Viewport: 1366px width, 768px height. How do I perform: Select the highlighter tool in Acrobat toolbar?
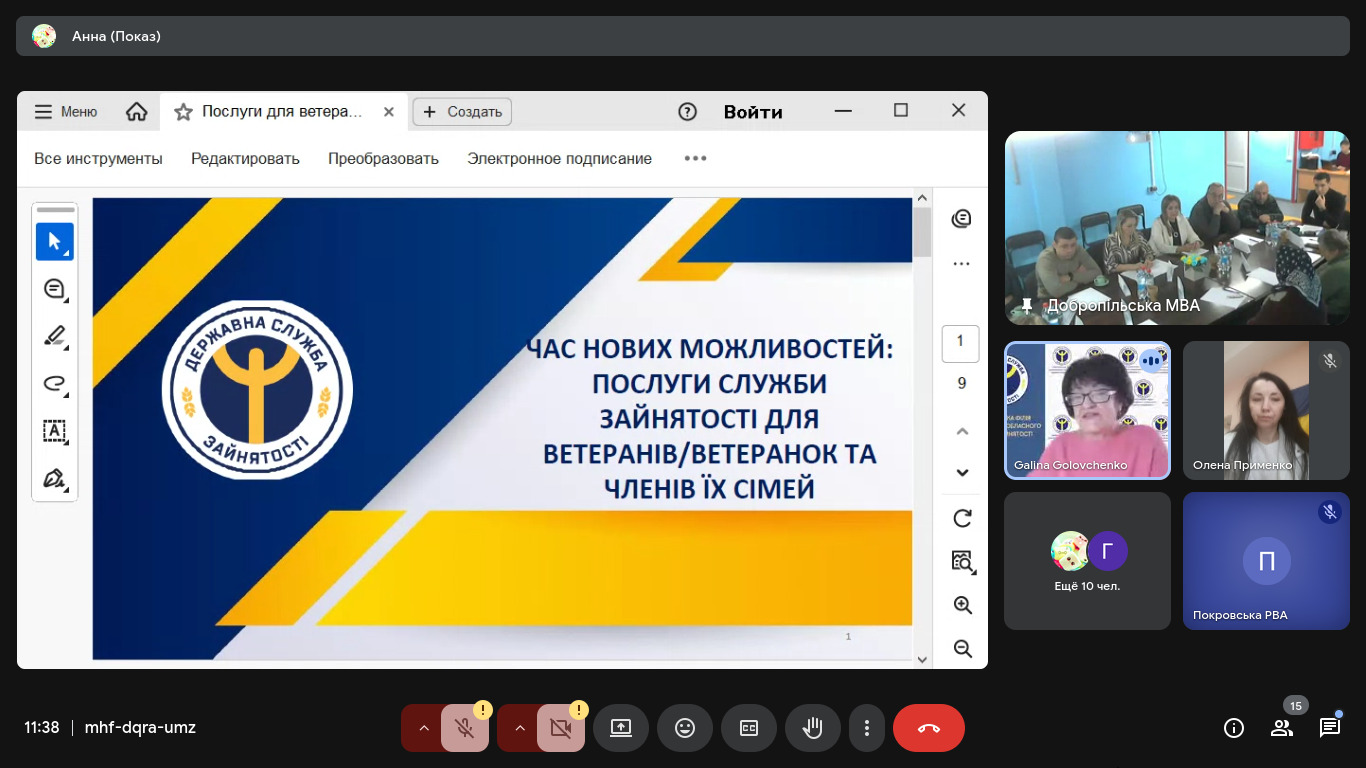pyautogui.click(x=55, y=336)
